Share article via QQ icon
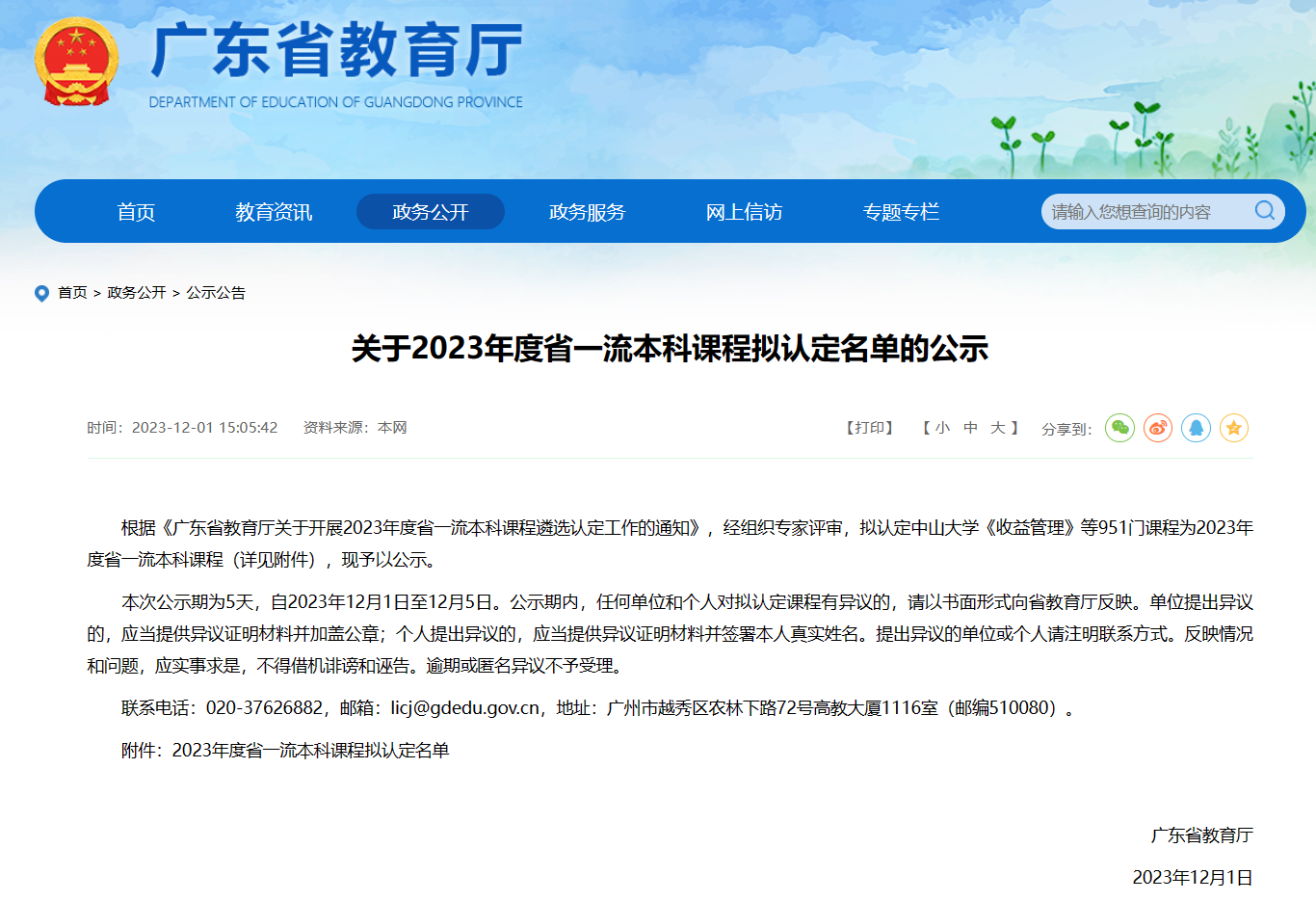The image size is (1316, 901). tap(1196, 428)
